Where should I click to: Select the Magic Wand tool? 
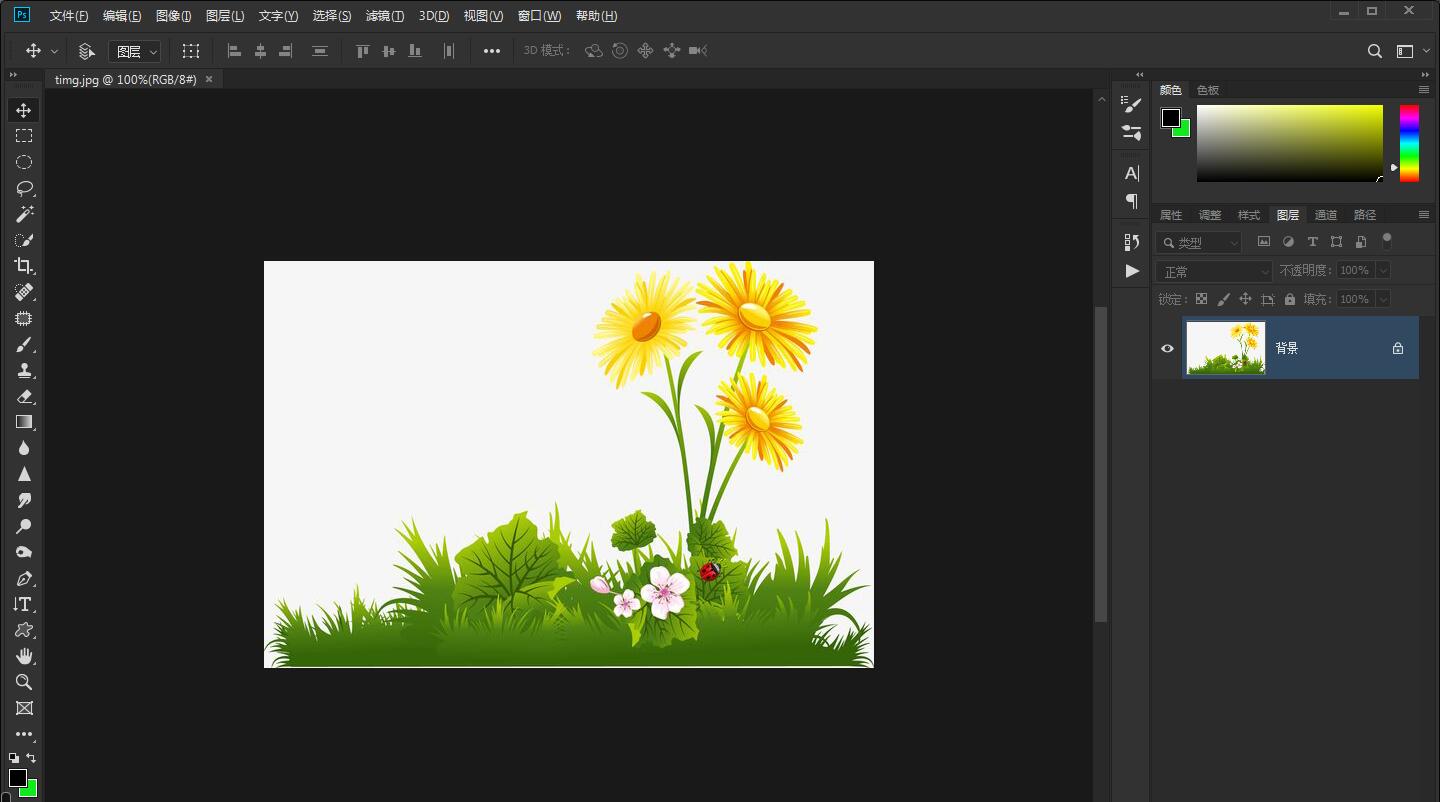tap(24, 214)
